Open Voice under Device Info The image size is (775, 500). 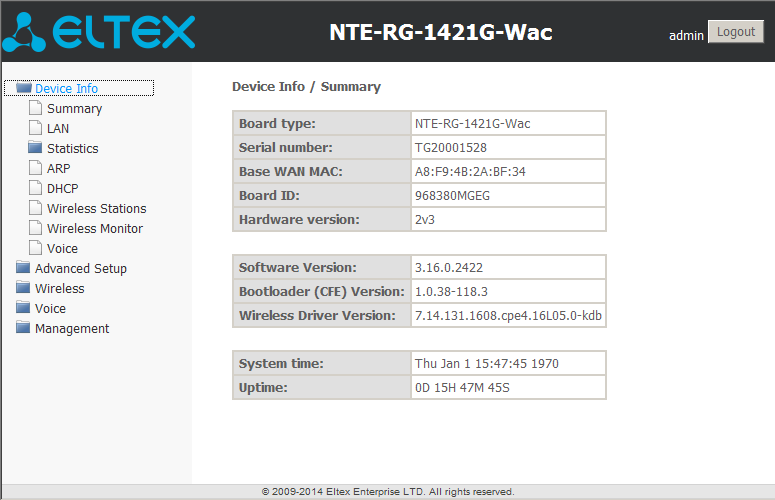(62, 249)
